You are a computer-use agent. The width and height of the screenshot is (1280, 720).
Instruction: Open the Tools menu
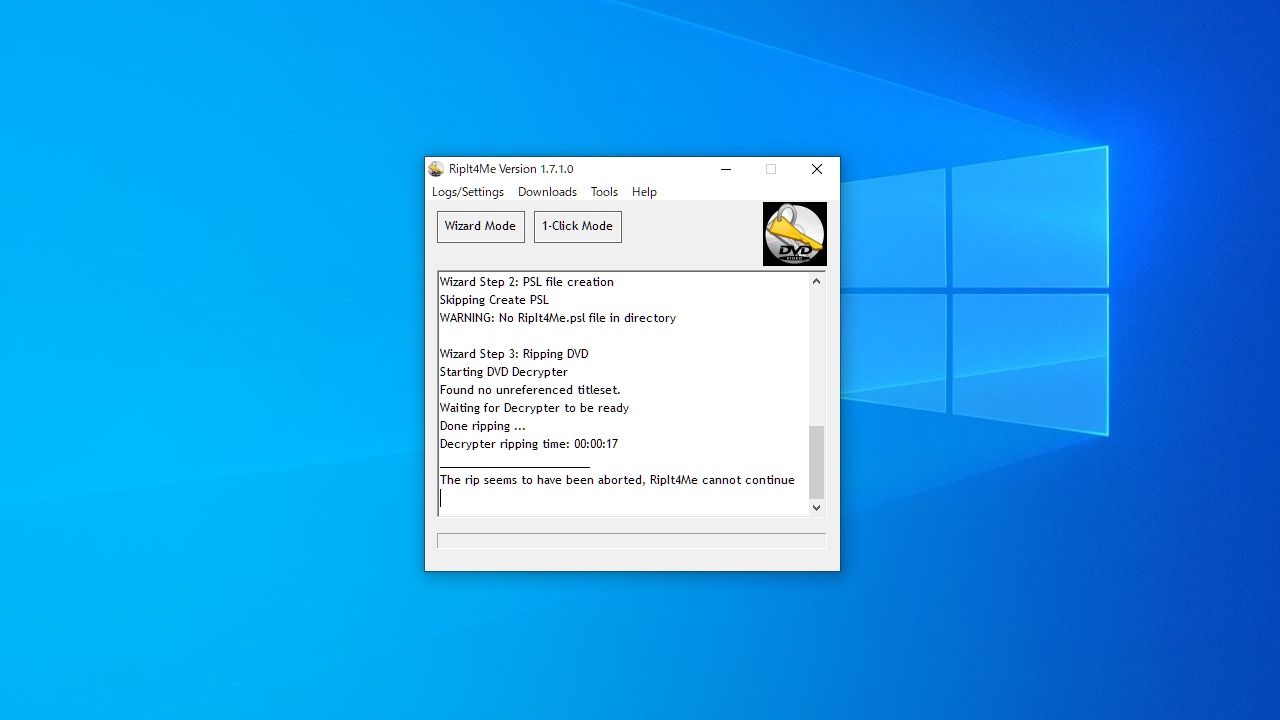pos(604,192)
